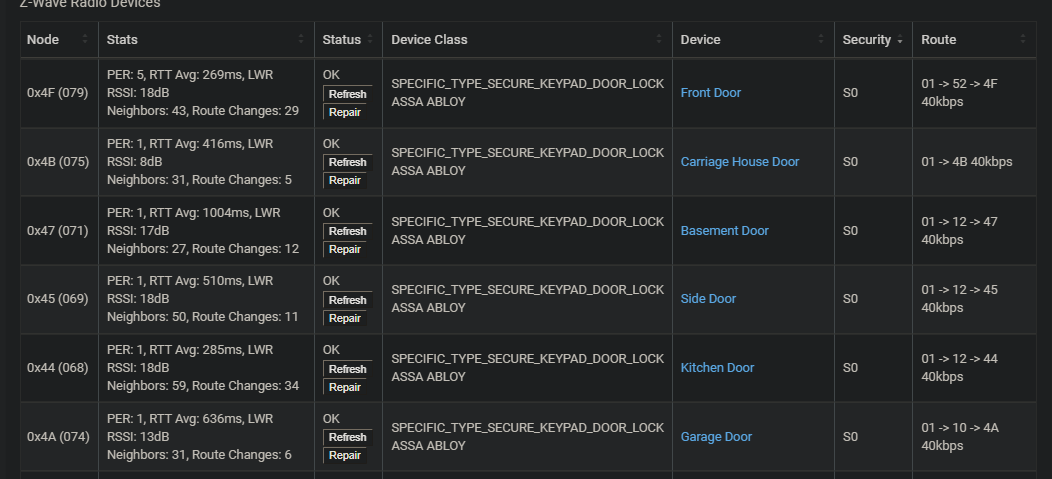The height and width of the screenshot is (479, 1052).
Task: Open the Front Door device
Action: click(710, 93)
